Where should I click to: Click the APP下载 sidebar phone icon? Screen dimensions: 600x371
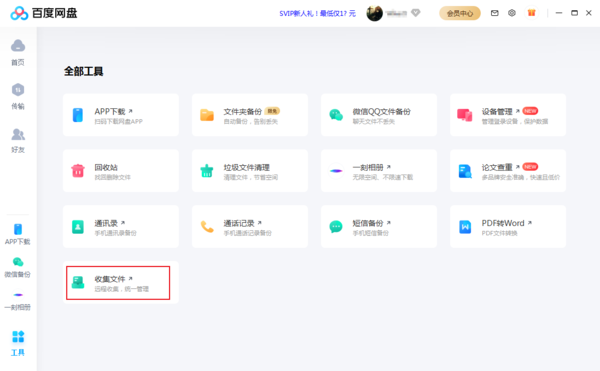tap(18, 229)
